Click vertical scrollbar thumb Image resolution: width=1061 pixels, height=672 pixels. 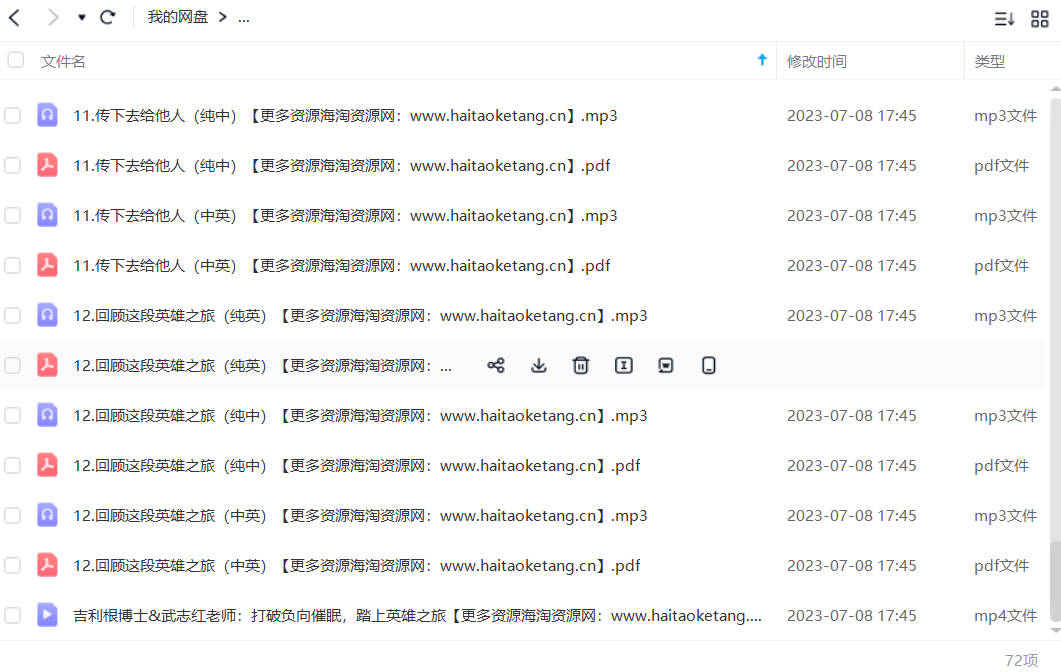1055,581
